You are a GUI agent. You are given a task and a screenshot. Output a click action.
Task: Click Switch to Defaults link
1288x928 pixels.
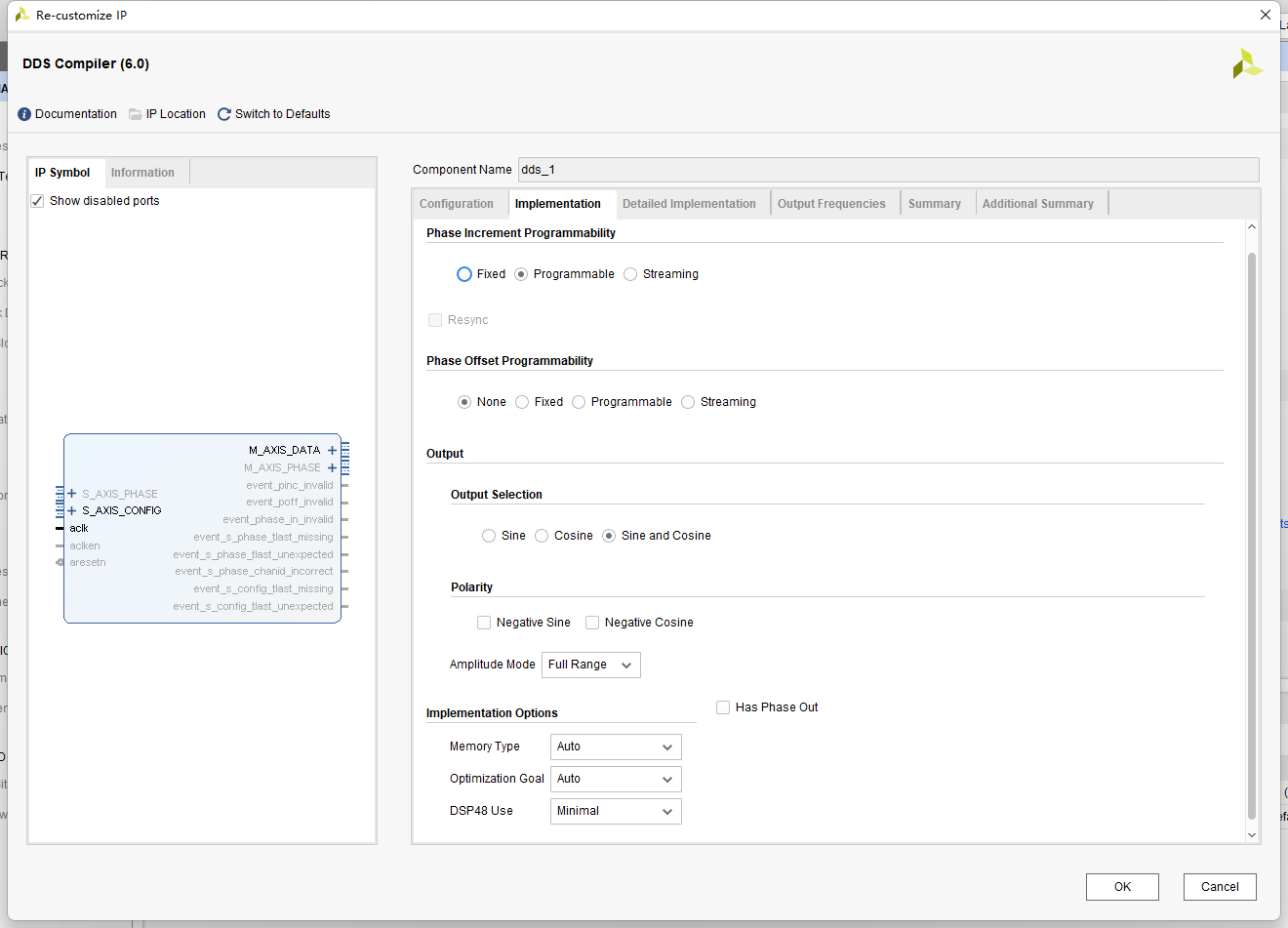click(283, 114)
